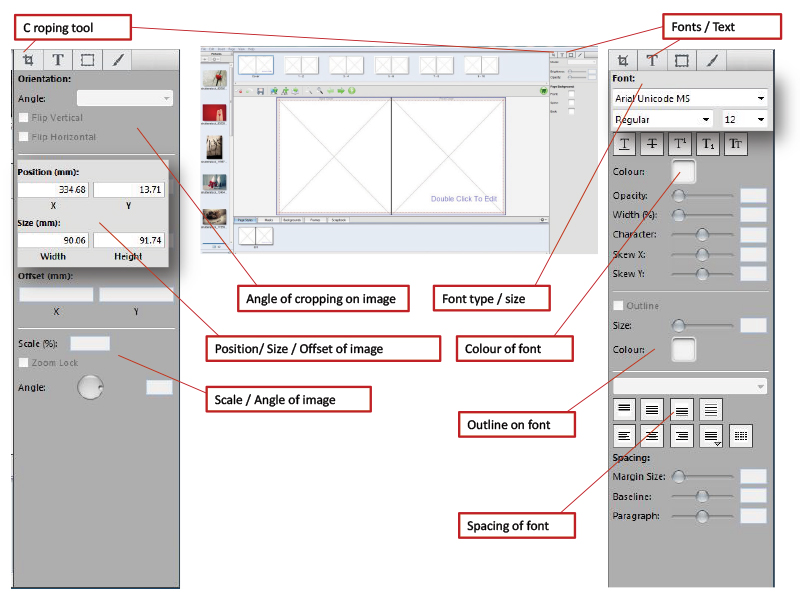The width and height of the screenshot is (800, 603).
Task: Click the font Colour swatch below text styles
Action: tap(683, 171)
